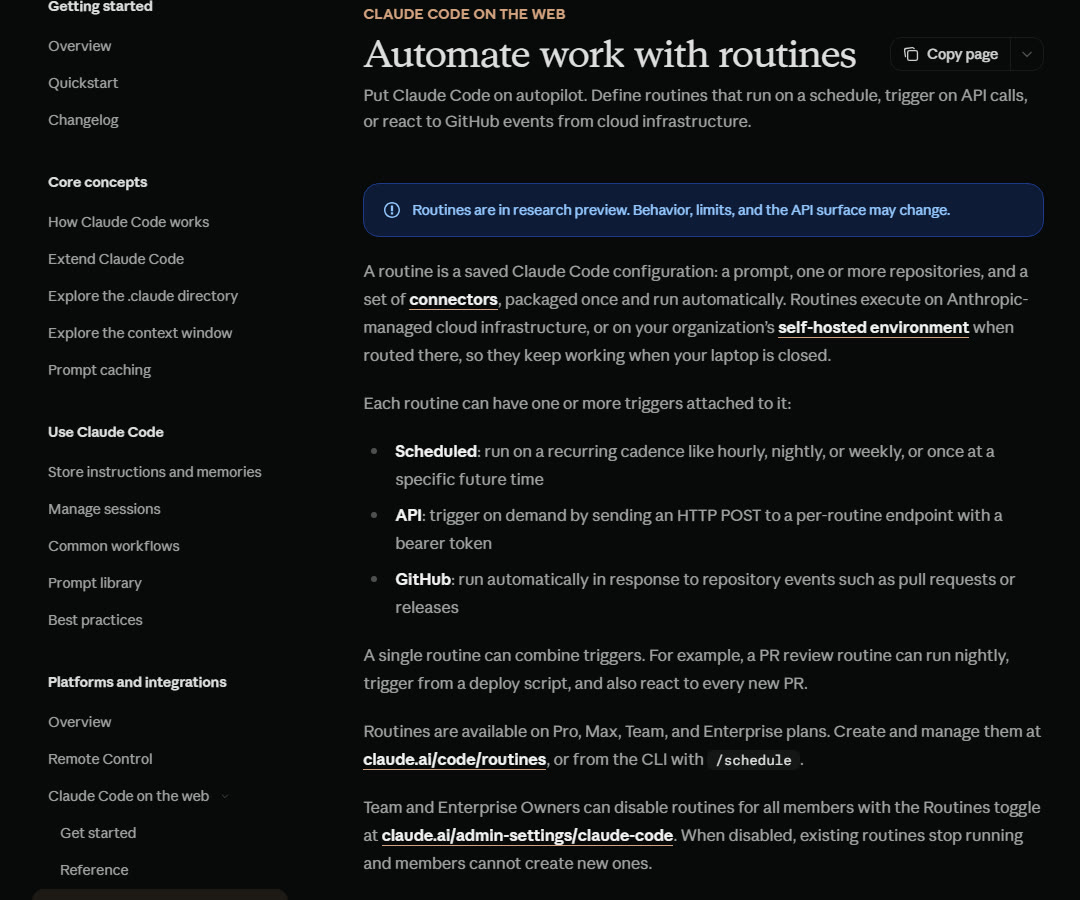Navigate to Best practices
Screen dimensions: 1080x900
[x=95, y=620]
